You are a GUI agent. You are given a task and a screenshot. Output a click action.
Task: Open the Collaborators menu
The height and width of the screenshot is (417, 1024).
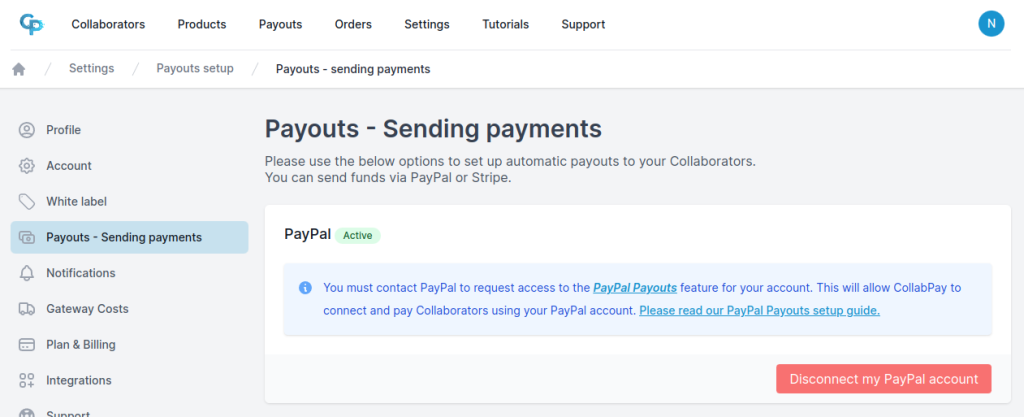point(108,24)
